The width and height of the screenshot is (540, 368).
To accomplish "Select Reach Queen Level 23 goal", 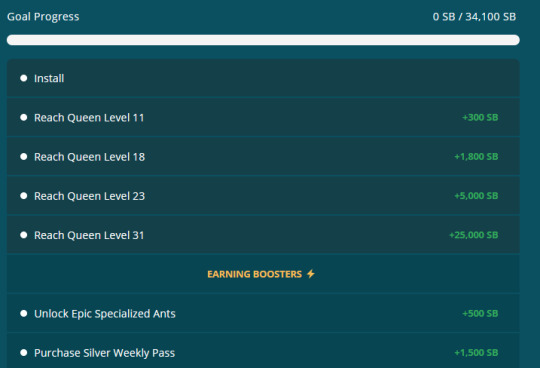I will click(263, 196).
